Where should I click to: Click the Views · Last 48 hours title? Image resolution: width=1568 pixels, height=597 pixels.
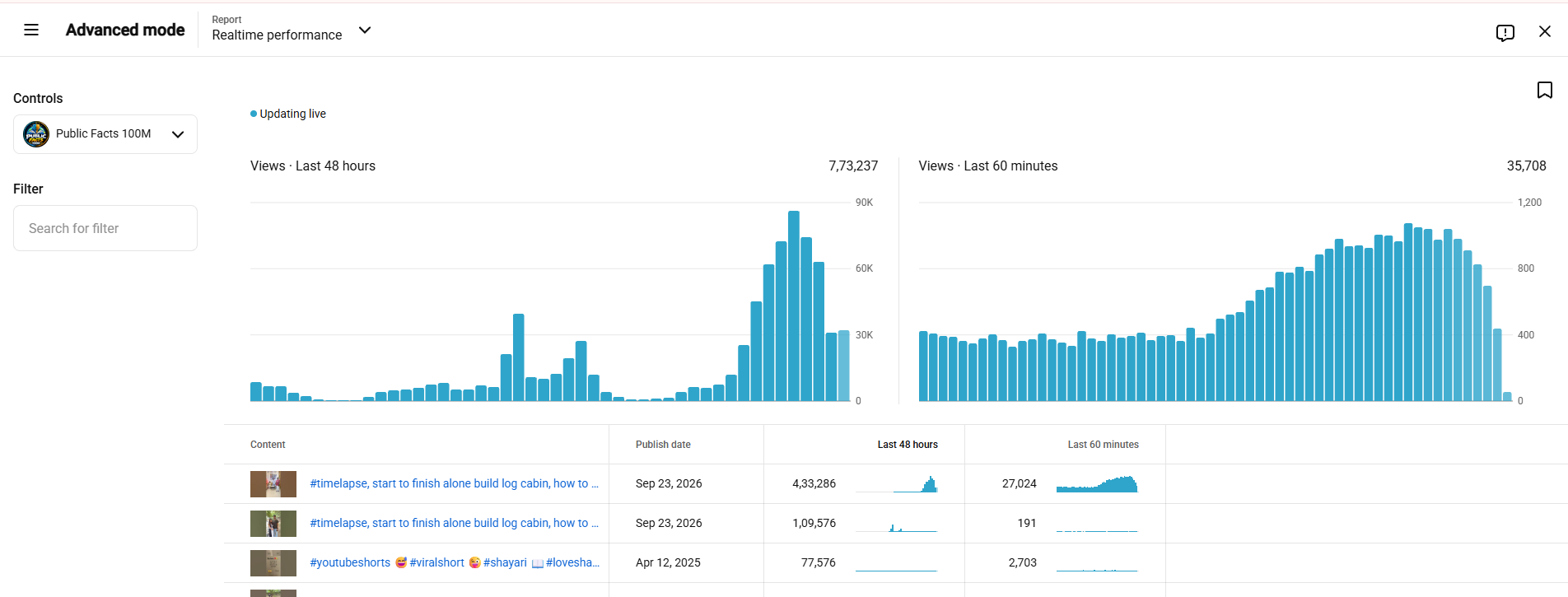click(x=313, y=166)
